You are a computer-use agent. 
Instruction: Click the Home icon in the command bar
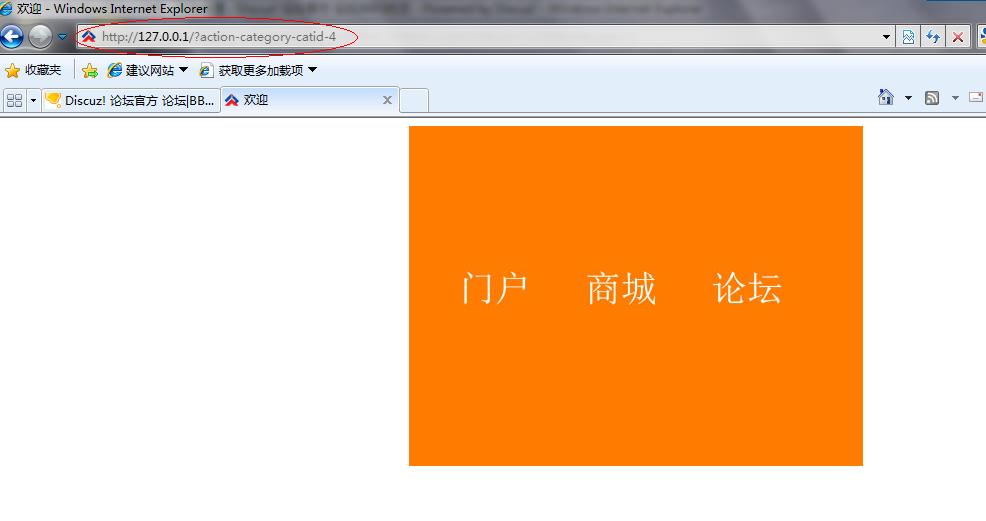click(886, 97)
